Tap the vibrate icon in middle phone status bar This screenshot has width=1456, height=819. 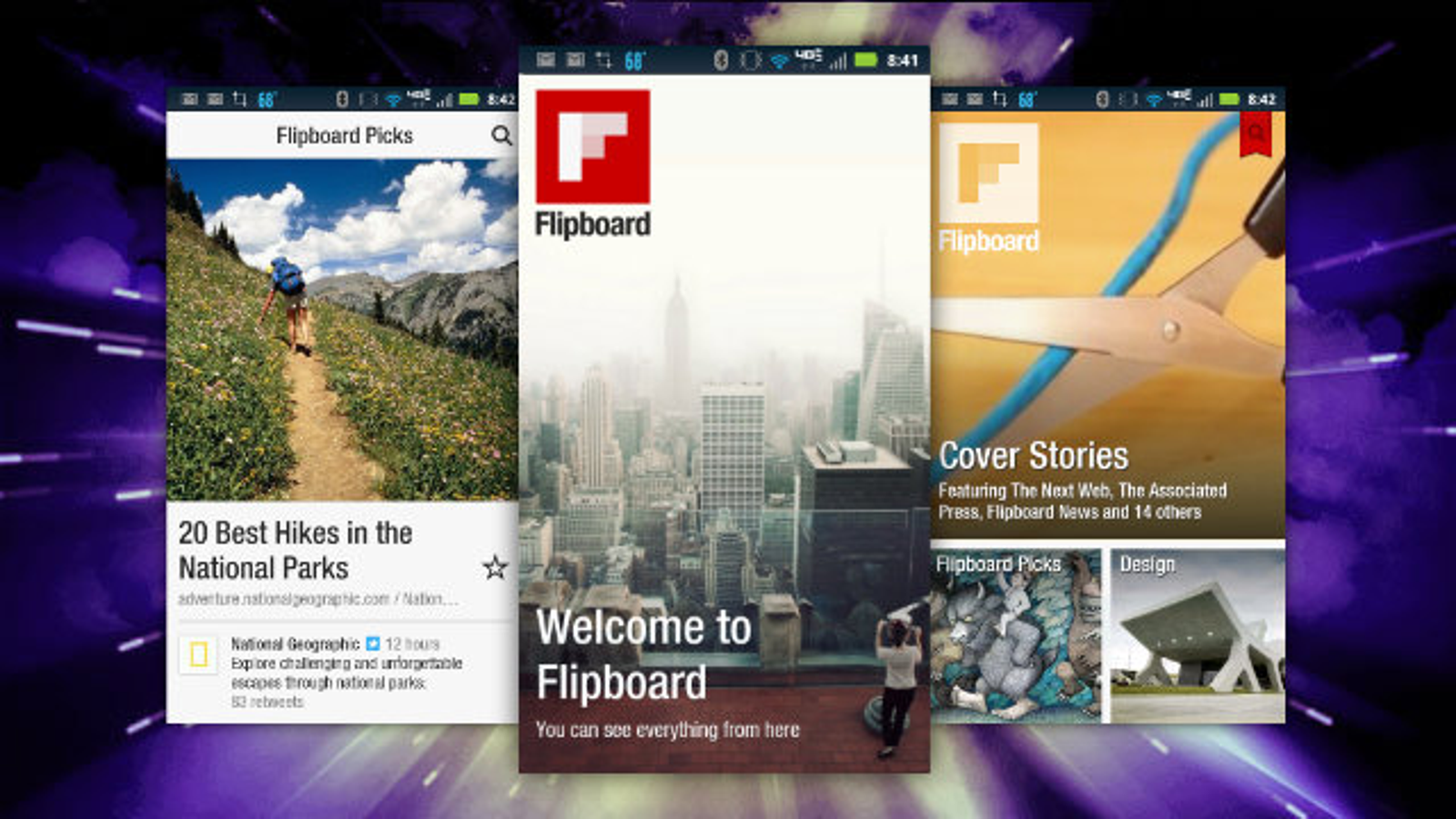pyautogui.click(x=750, y=61)
